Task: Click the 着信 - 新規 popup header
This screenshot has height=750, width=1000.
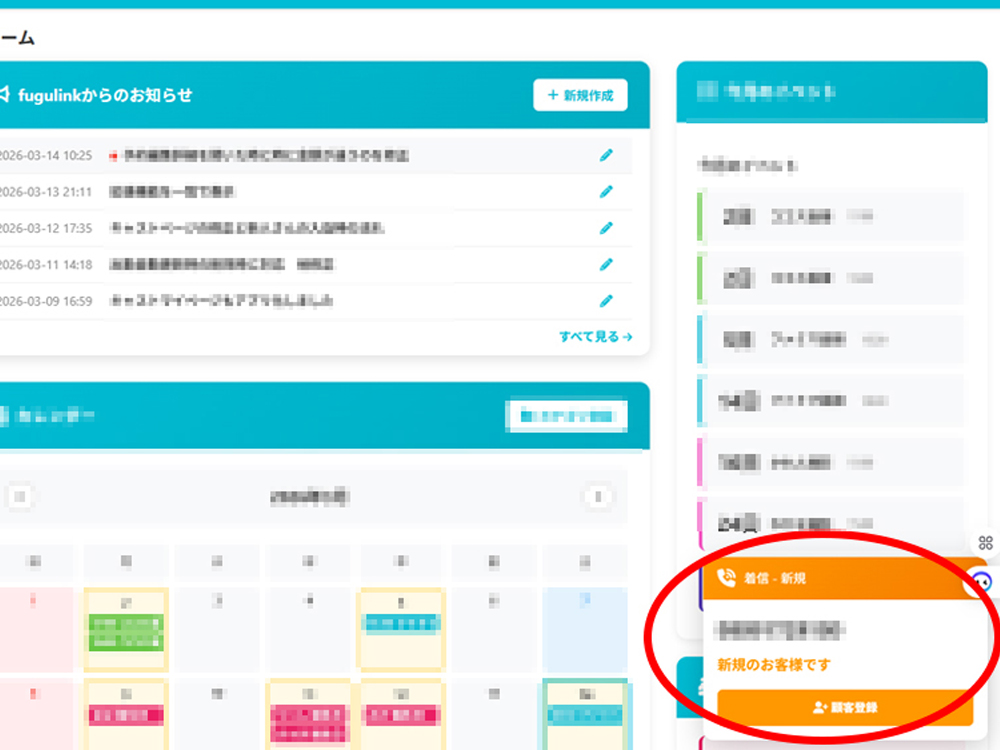Action: [830, 578]
